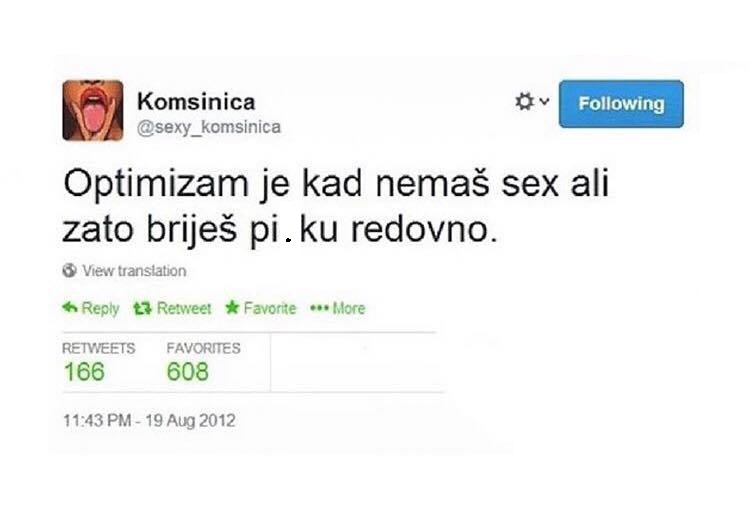Screen dimensions: 750x530
Task: Click the Reply arrow icon
Action: pos(70,308)
